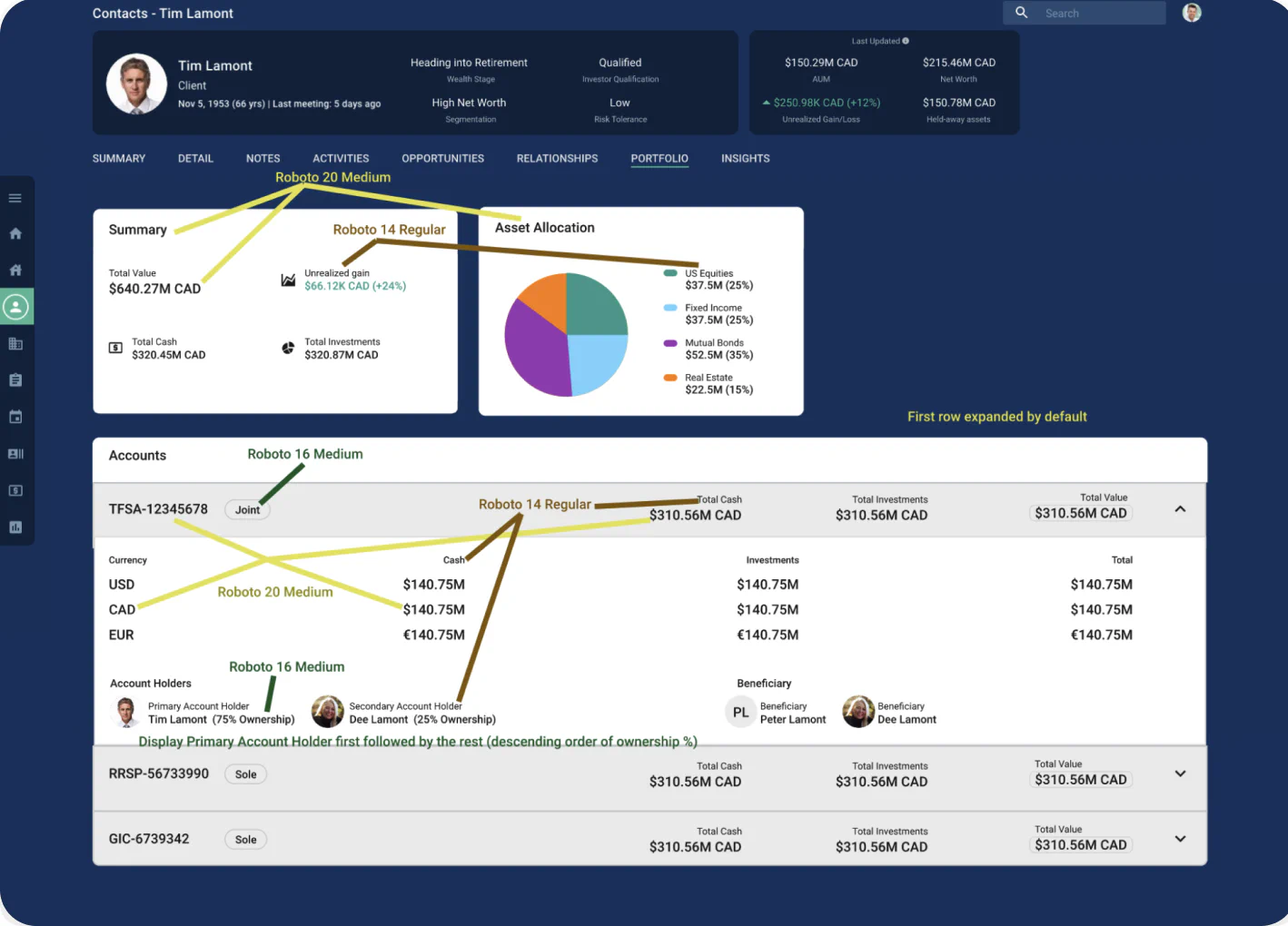
Task: Open the contact card icon in sidebar
Action: pyautogui.click(x=15, y=454)
